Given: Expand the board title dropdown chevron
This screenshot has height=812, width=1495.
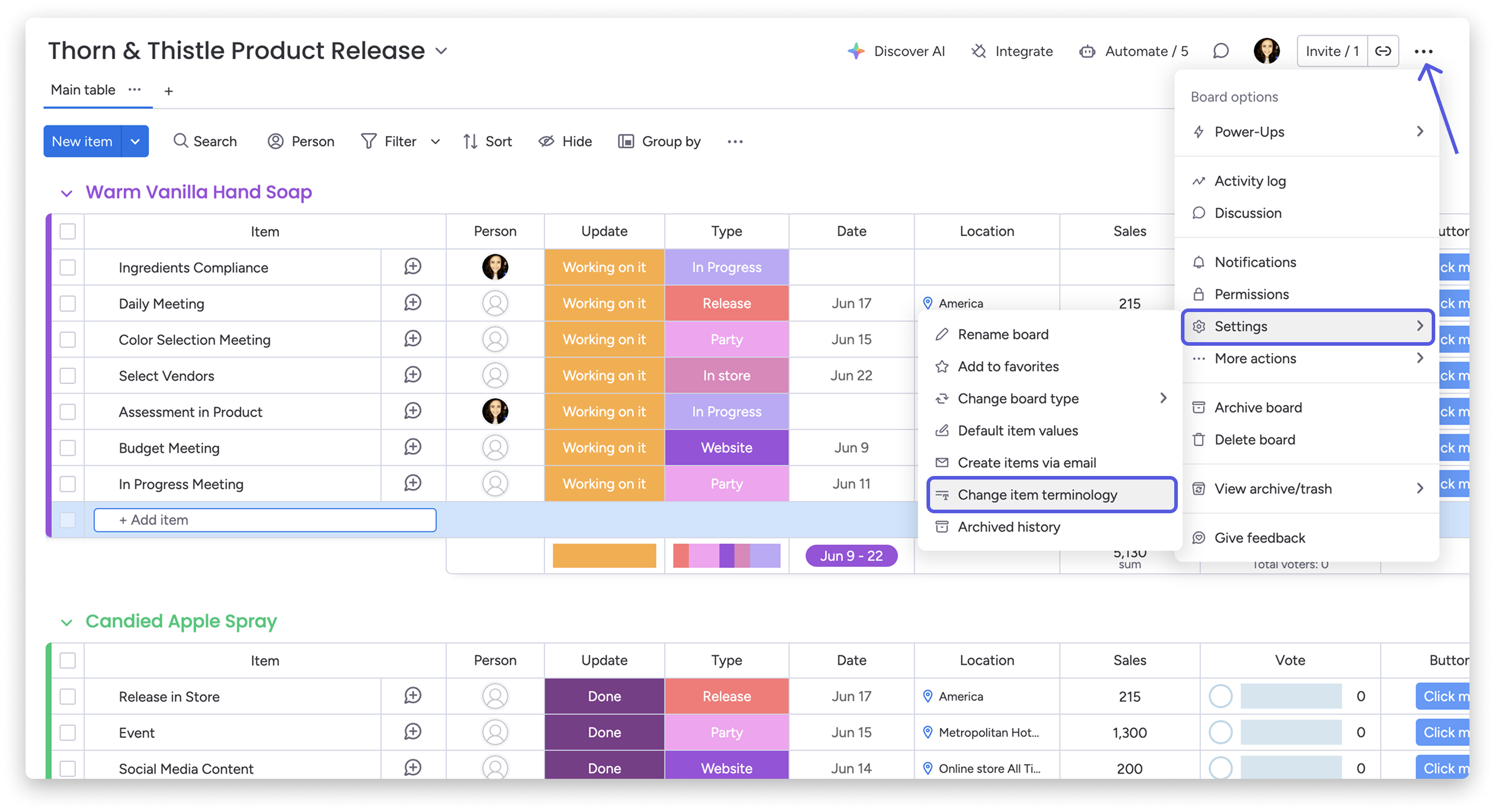Looking at the screenshot, I should point(441,51).
